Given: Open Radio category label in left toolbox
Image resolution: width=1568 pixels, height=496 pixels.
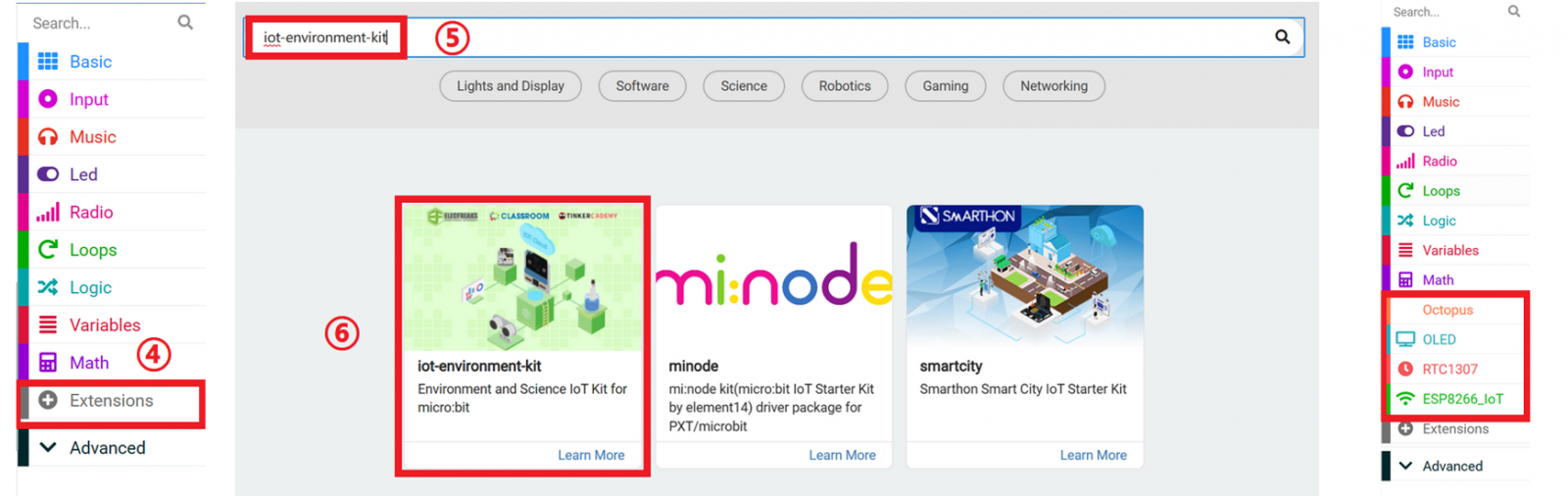Looking at the screenshot, I should click(91, 212).
